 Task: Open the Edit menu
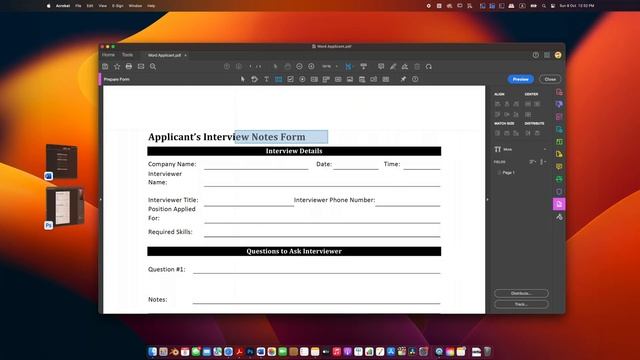point(90,6)
